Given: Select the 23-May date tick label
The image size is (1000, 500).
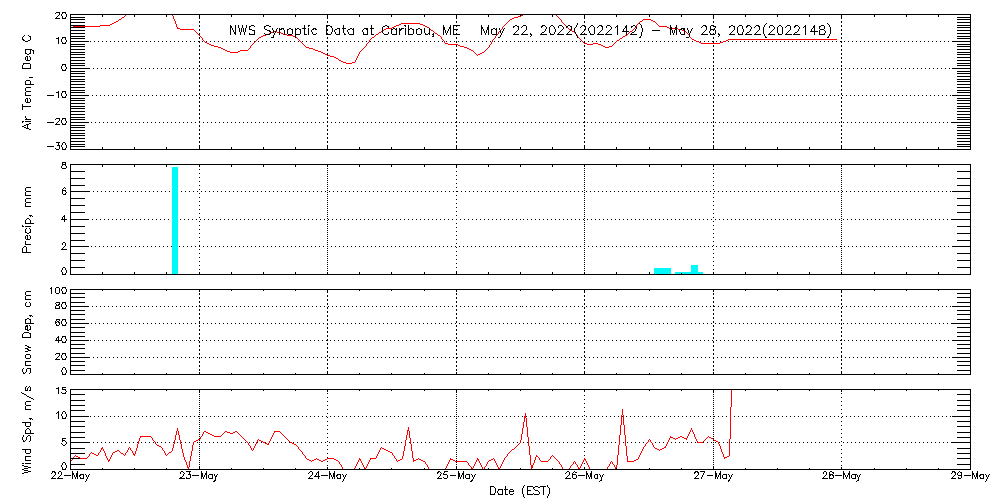Looking at the screenshot, I should click(x=199, y=477).
